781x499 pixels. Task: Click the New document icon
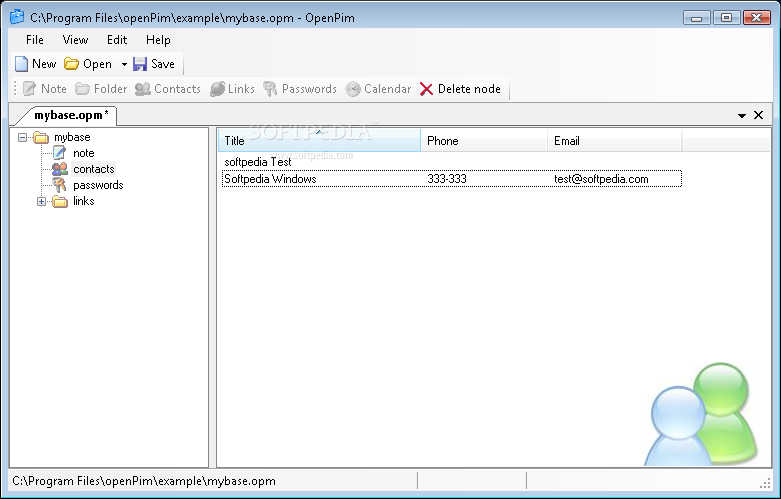coord(21,64)
